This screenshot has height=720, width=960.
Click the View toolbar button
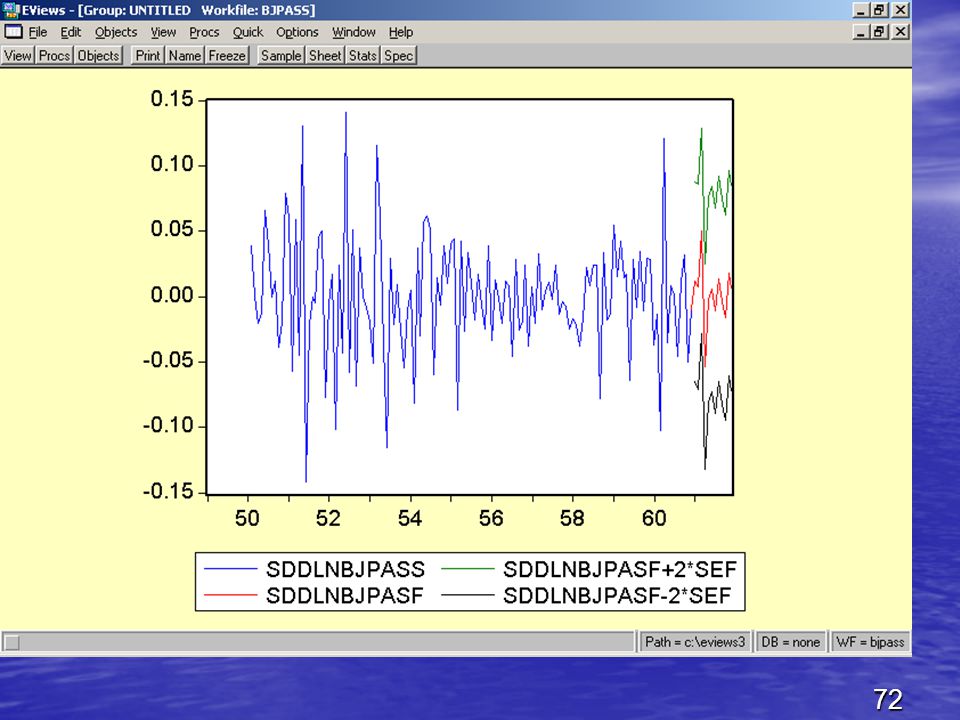pyautogui.click(x=18, y=56)
